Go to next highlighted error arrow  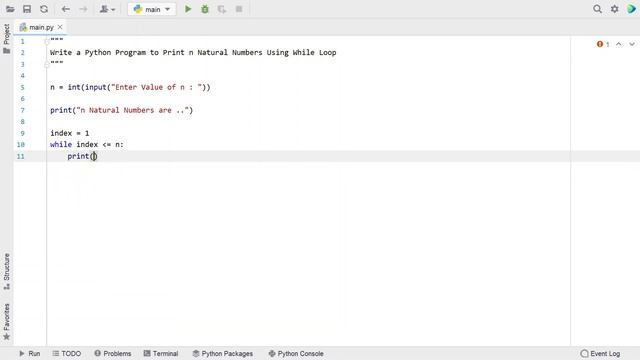coord(632,44)
